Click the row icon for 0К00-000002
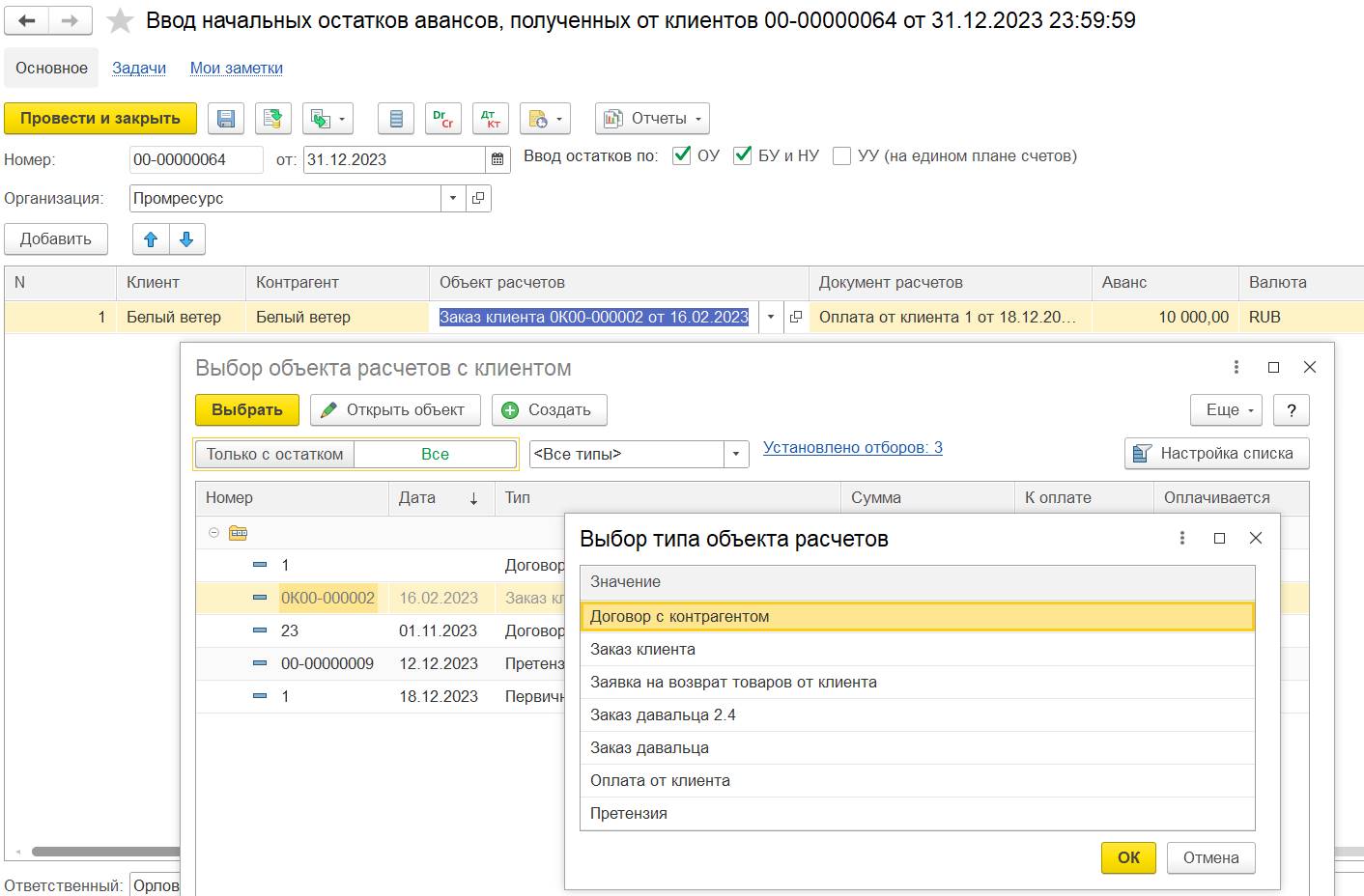Screen dimensions: 1364x896 tap(260, 598)
